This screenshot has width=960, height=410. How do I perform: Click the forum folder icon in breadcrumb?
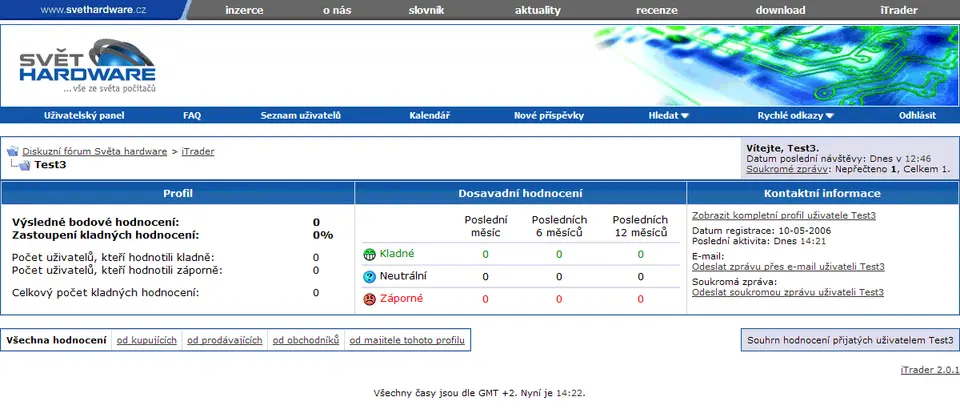tap(13, 152)
